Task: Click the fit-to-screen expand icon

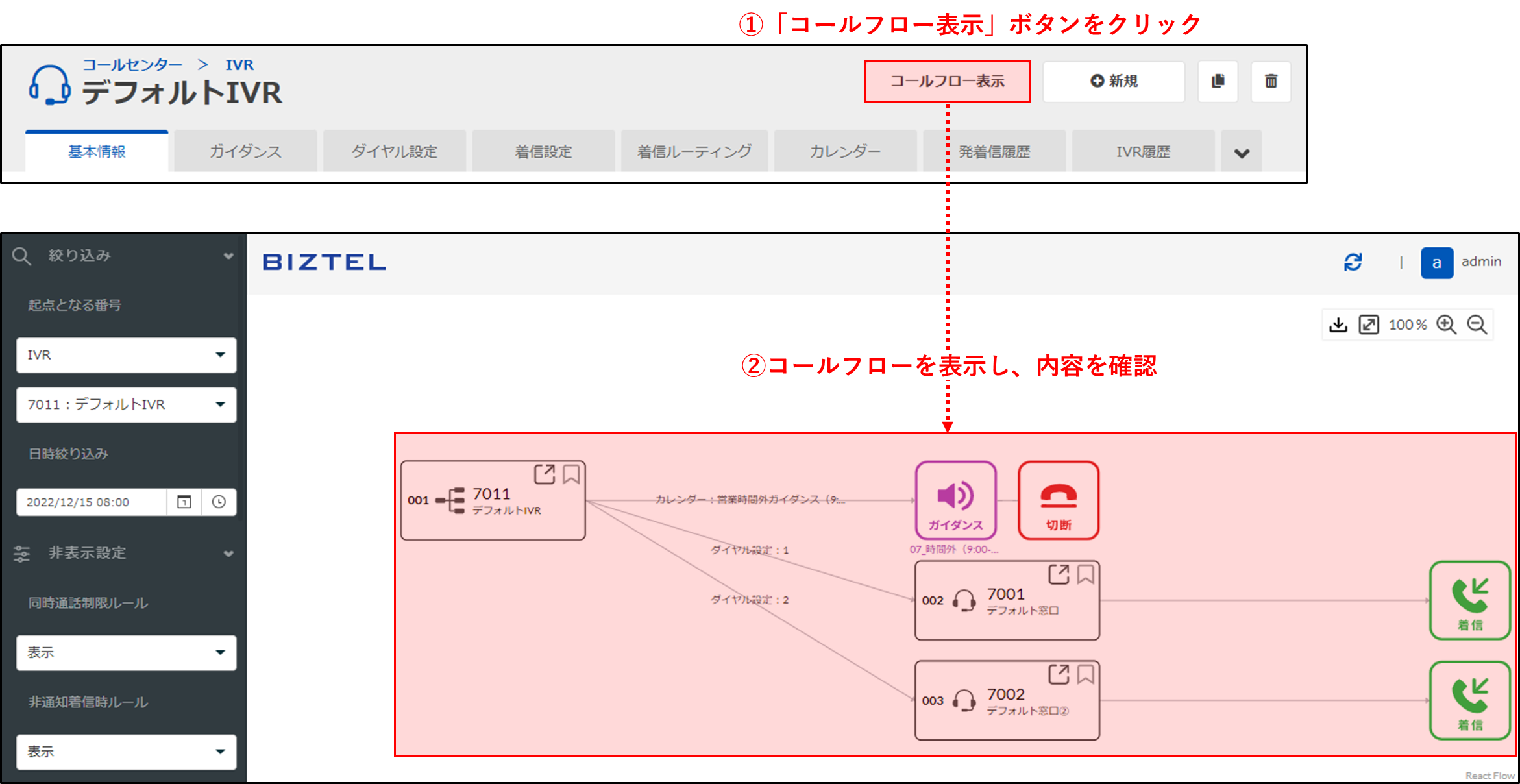Action: (1369, 325)
